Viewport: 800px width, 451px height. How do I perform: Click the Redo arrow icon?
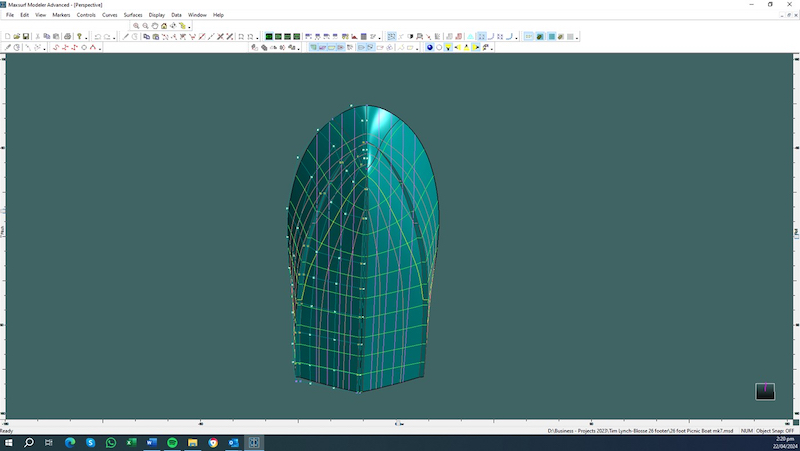(x=107, y=37)
